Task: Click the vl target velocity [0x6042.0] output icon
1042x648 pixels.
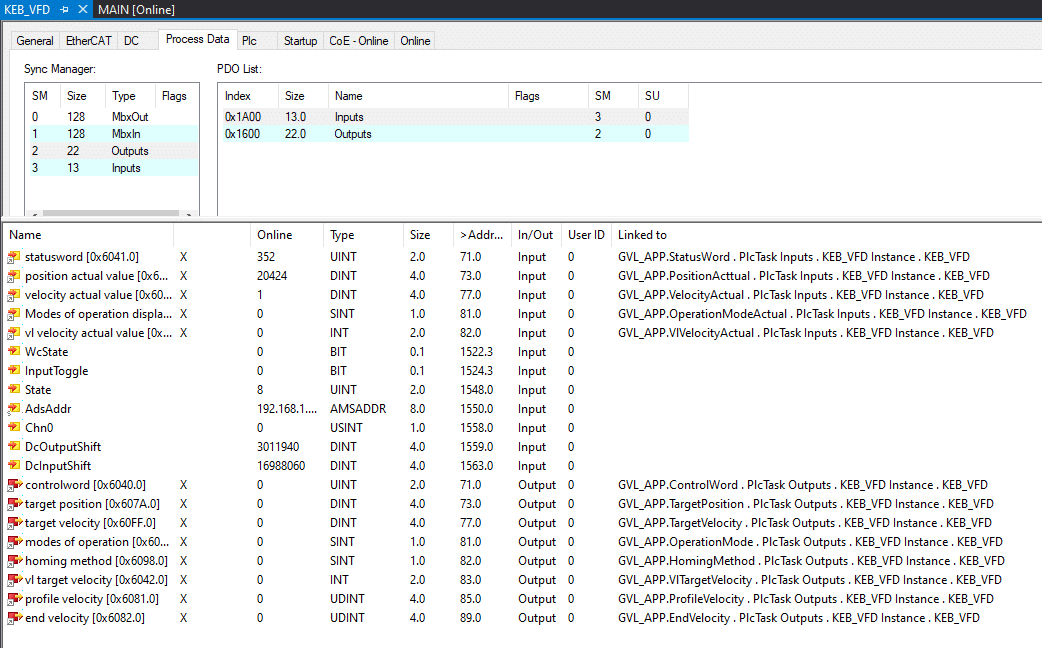Action: coord(15,580)
